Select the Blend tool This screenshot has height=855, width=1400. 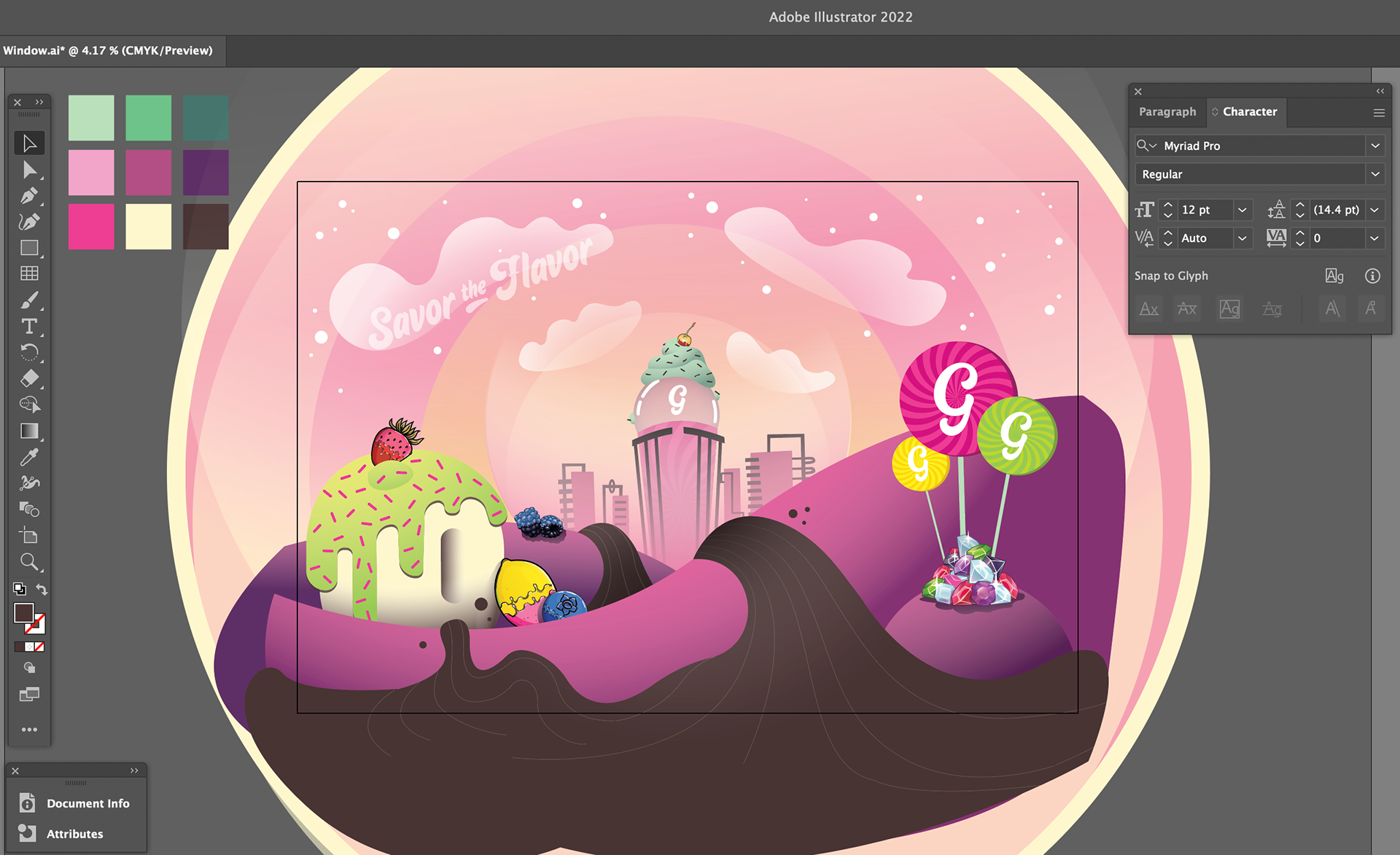[x=29, y=510]
